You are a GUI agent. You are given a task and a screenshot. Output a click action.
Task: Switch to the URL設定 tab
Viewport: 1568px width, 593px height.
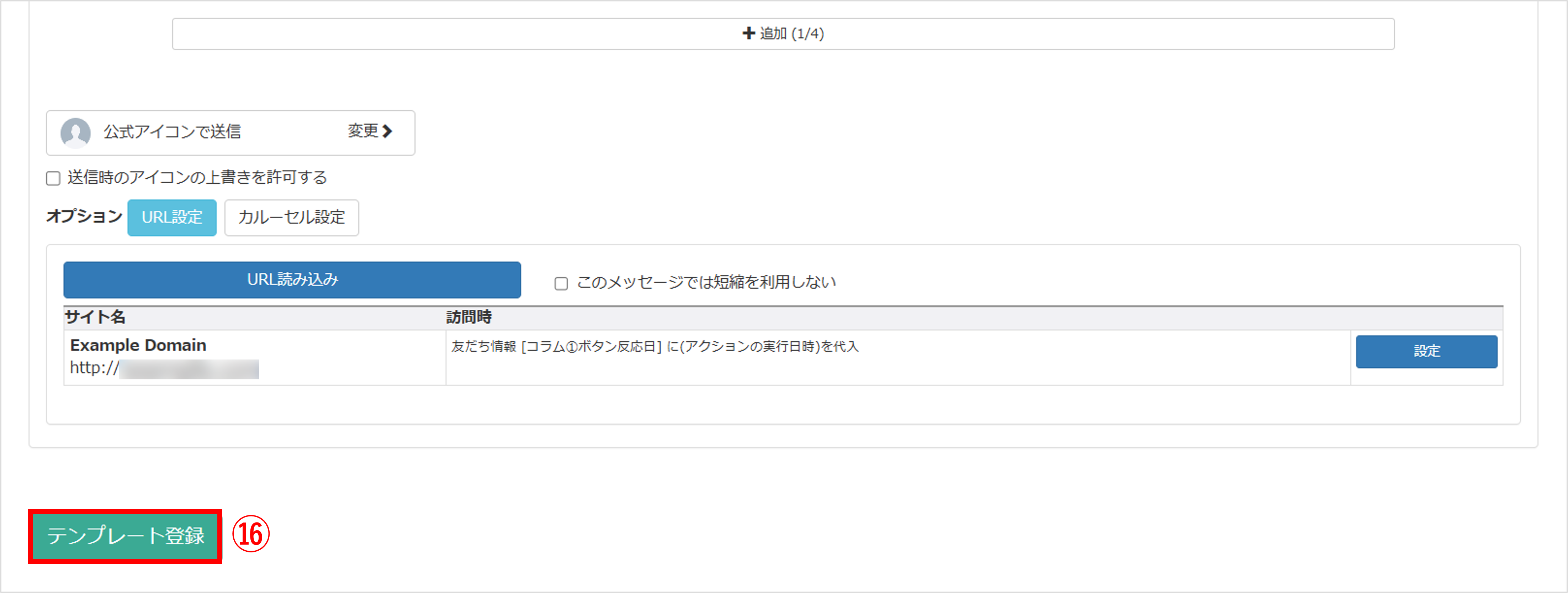(x=172, y=217)
